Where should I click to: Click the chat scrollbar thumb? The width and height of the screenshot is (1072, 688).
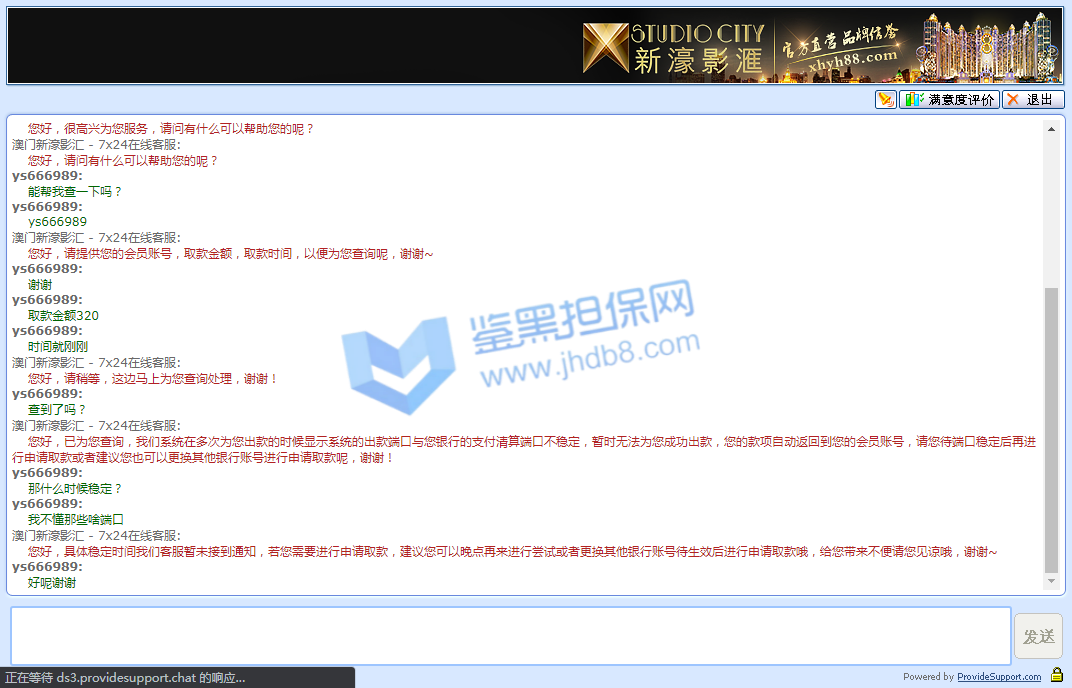point(1051,430)
